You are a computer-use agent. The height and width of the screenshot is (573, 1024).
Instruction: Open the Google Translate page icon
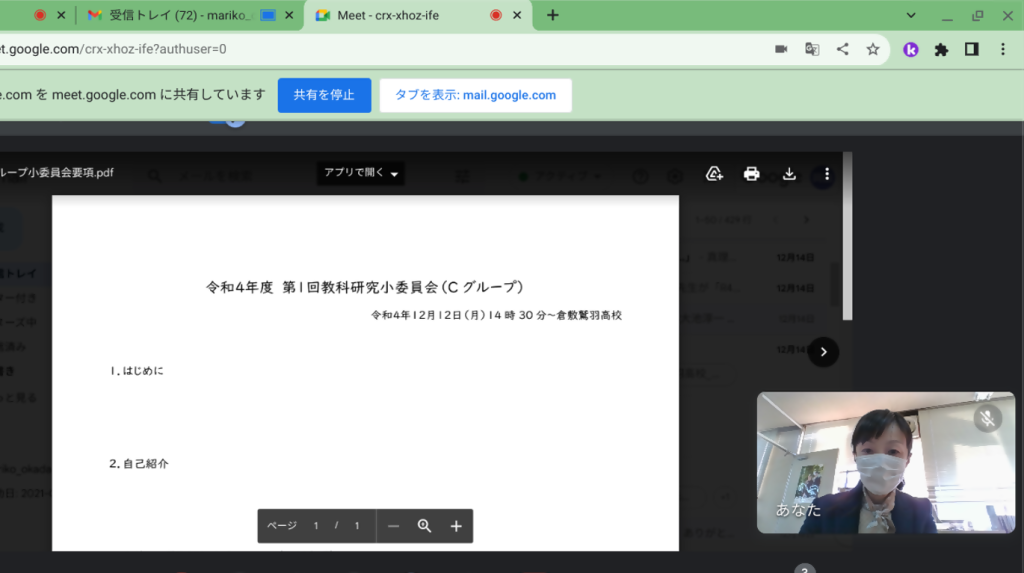tap(812, 49)
